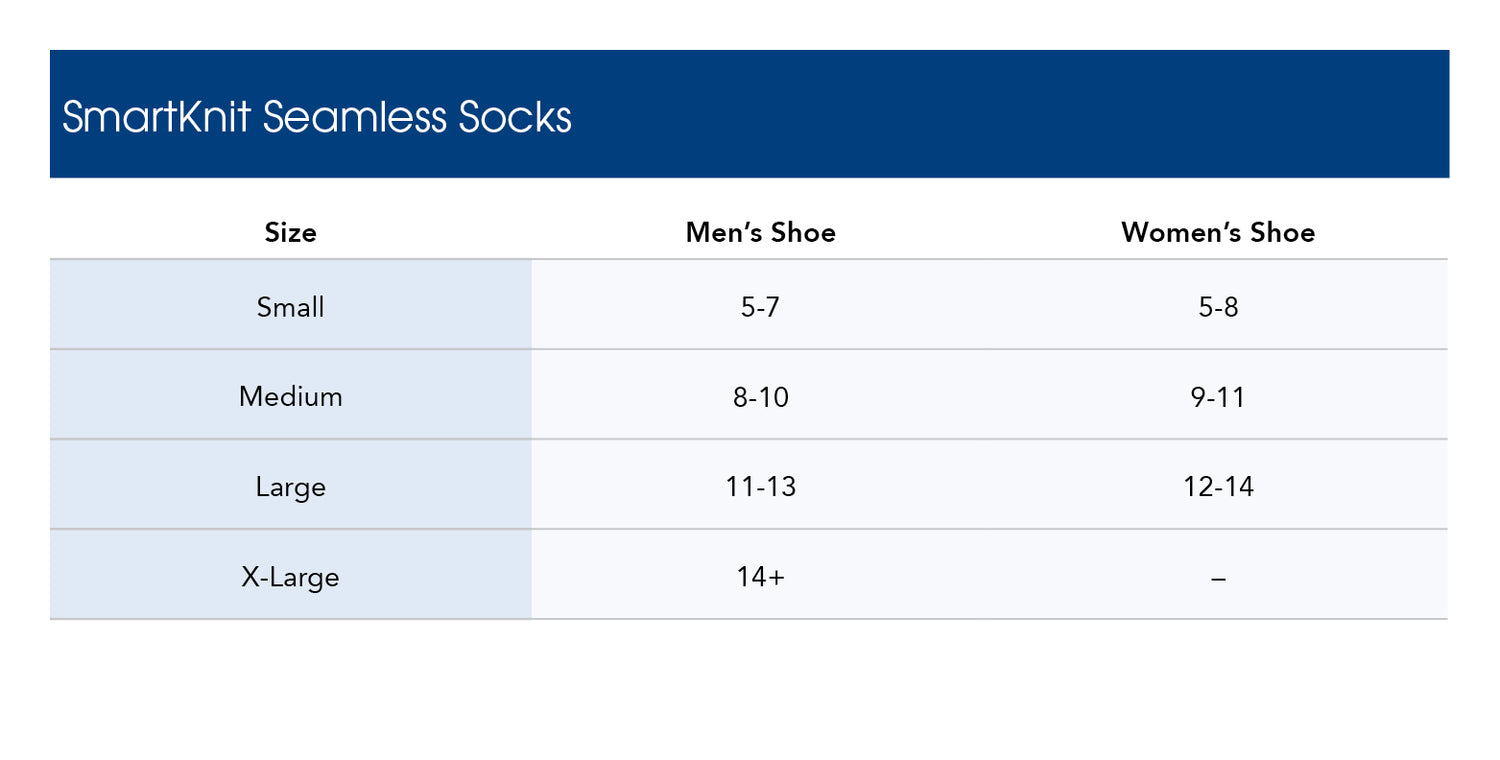Select the X-Large size row label
Viewport: 1500px width, 760px height.
[290, 577]
